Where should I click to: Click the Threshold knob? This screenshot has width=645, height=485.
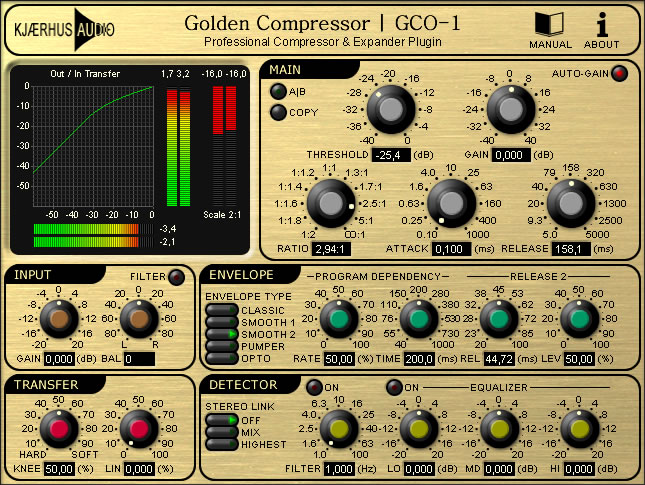pyautogui.click(x=391, y=109)
